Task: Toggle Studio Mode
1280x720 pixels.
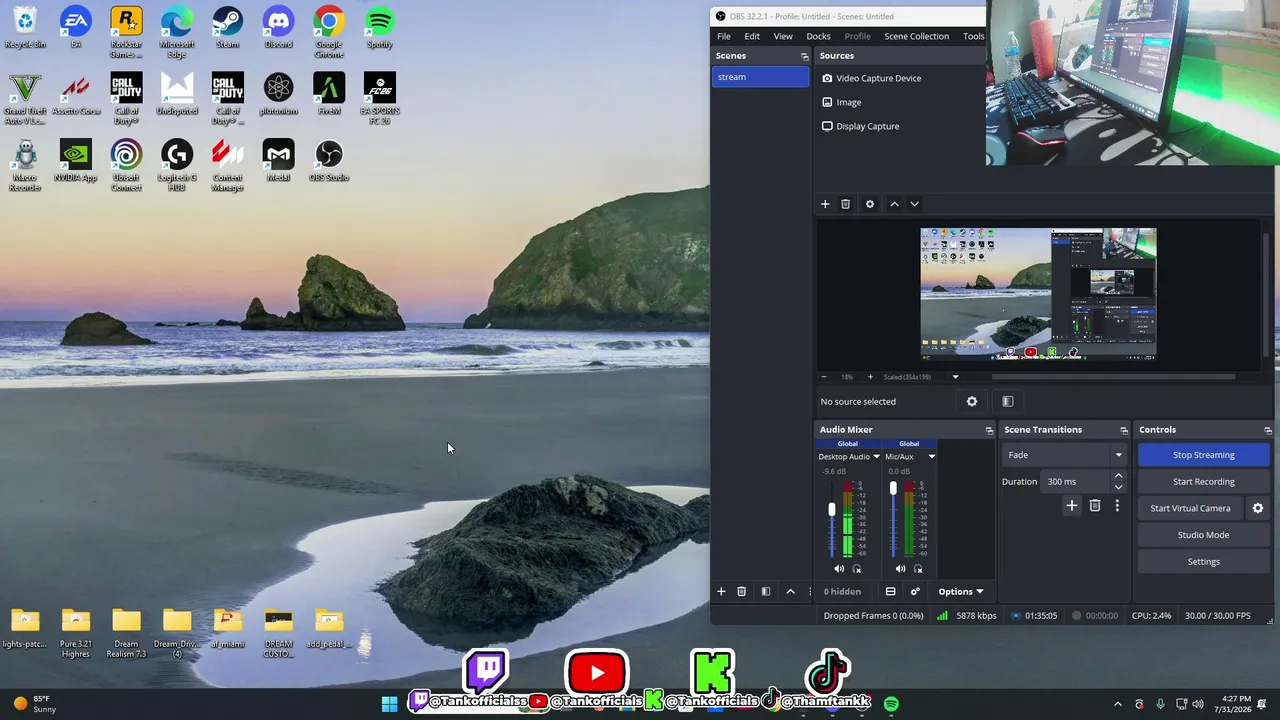Action: 1203,535
